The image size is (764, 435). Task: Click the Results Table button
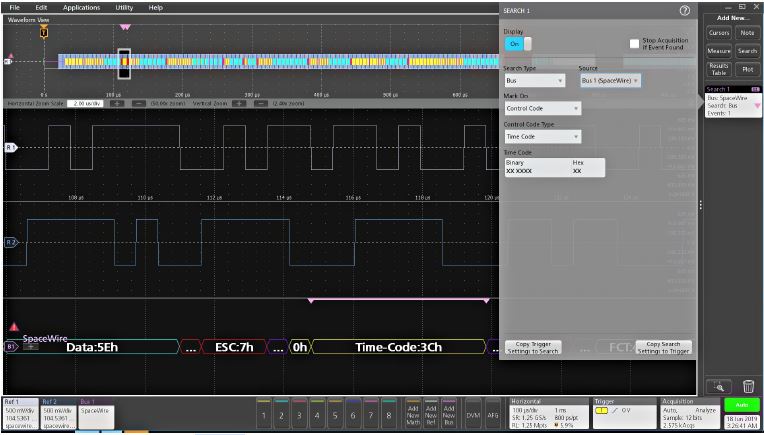[718, 69]
